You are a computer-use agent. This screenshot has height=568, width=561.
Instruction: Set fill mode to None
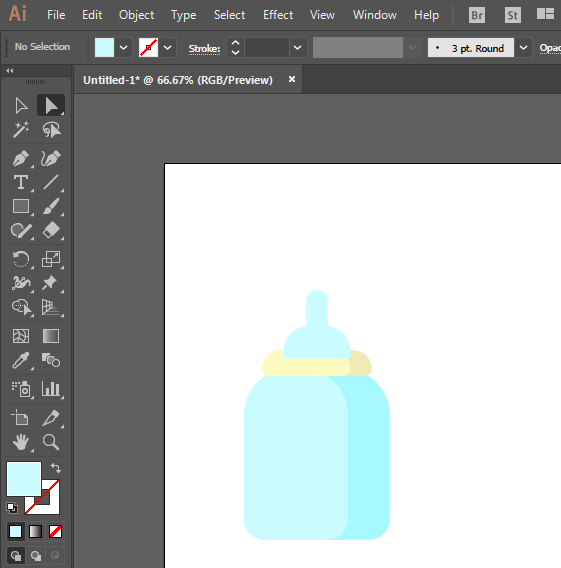(x=55, y=531)
